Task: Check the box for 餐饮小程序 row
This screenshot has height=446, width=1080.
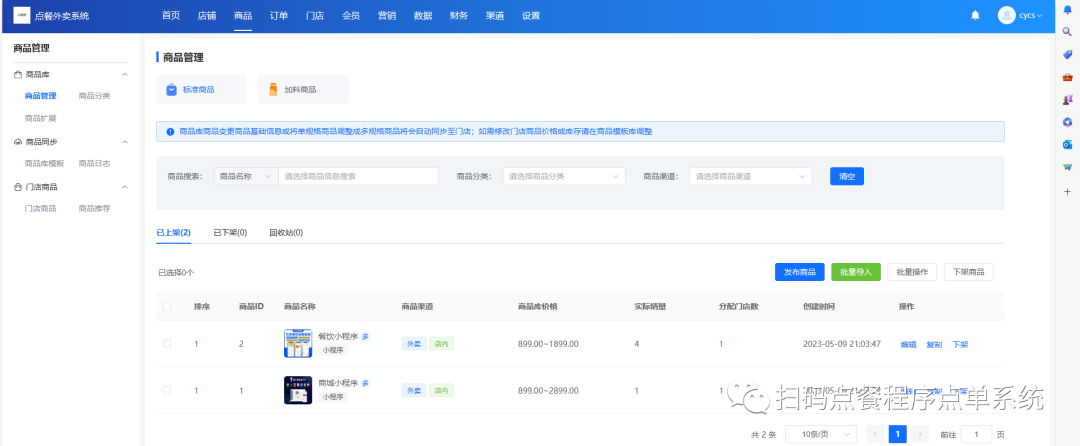Action: coord(167,344)
